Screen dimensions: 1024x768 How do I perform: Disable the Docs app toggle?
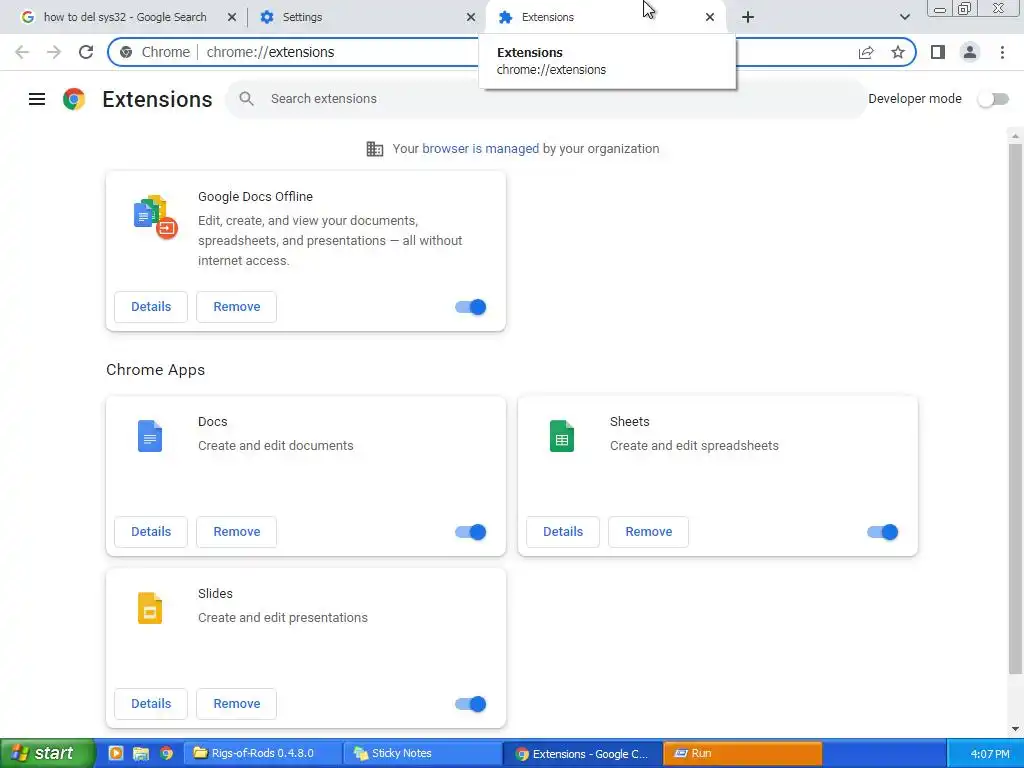(471, 532)
